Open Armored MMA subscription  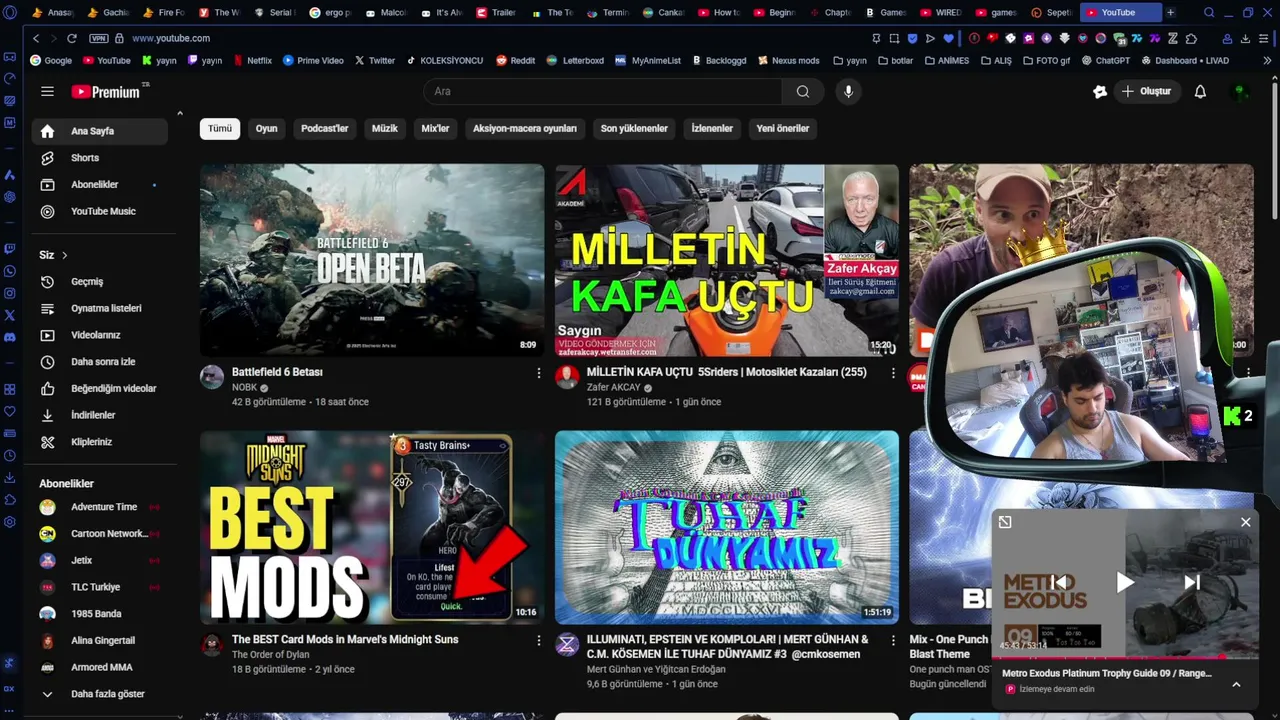tap(99, 667)
